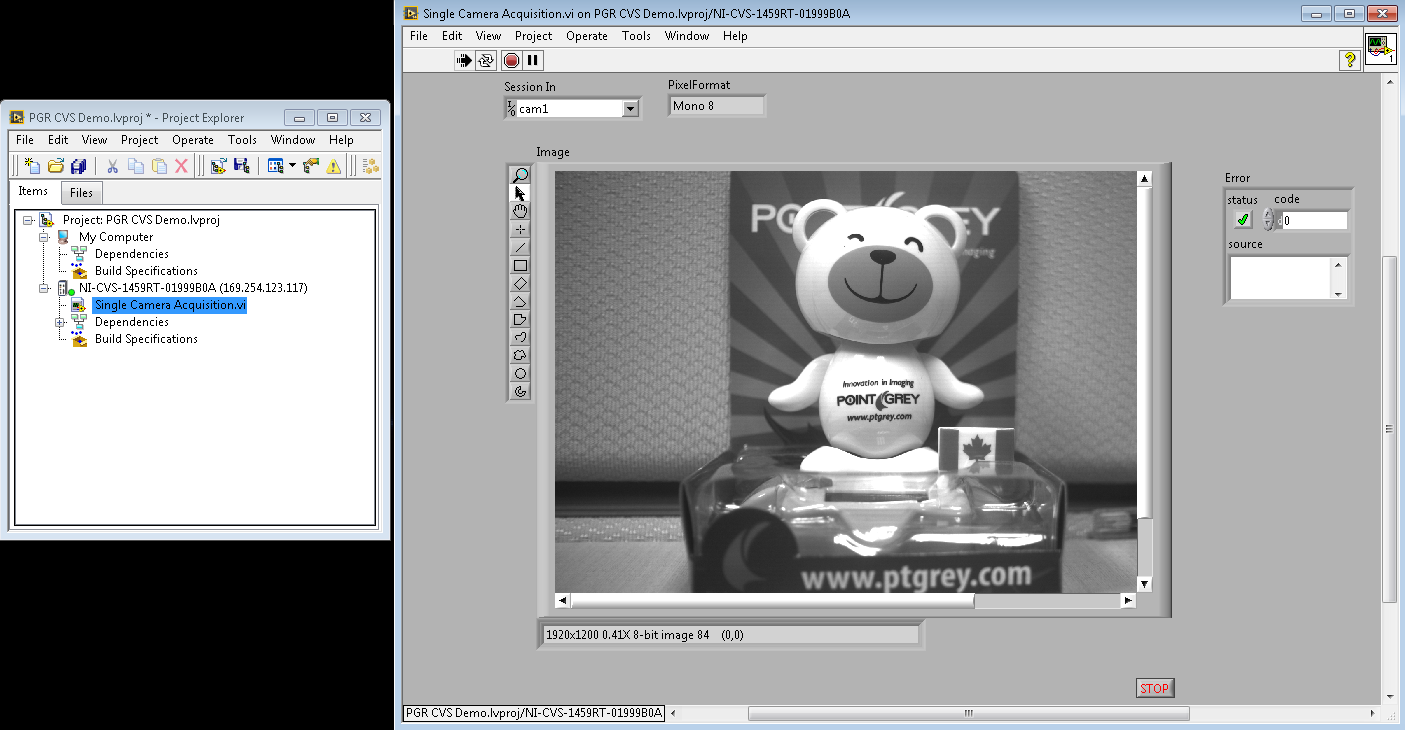Click the Filter project view icon
Image resolution: width=1405 pixels, height=730 pixels.
[276, 166]
